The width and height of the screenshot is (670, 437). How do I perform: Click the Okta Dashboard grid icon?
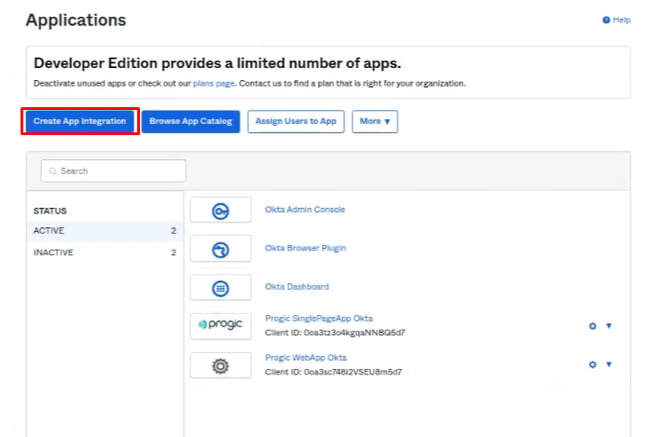(x=220, y=288)
